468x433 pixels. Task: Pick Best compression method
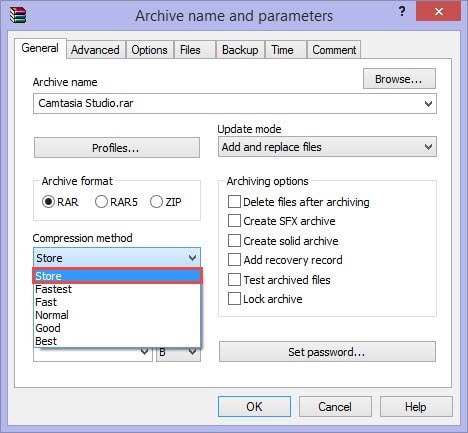(117, 341)
